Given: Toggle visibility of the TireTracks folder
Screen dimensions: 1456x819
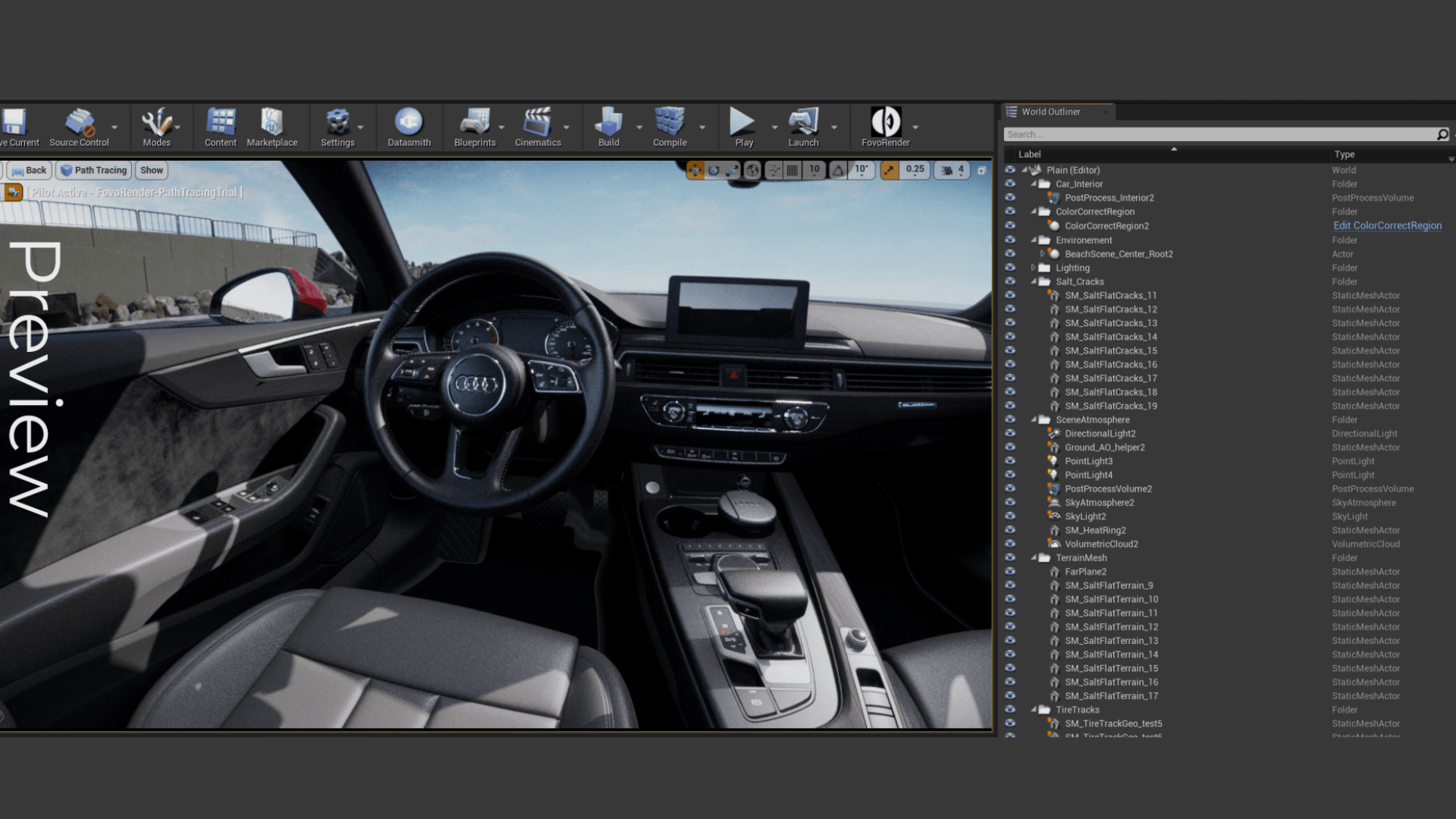Looking at the screenshot, I should tap(1011, 710).
